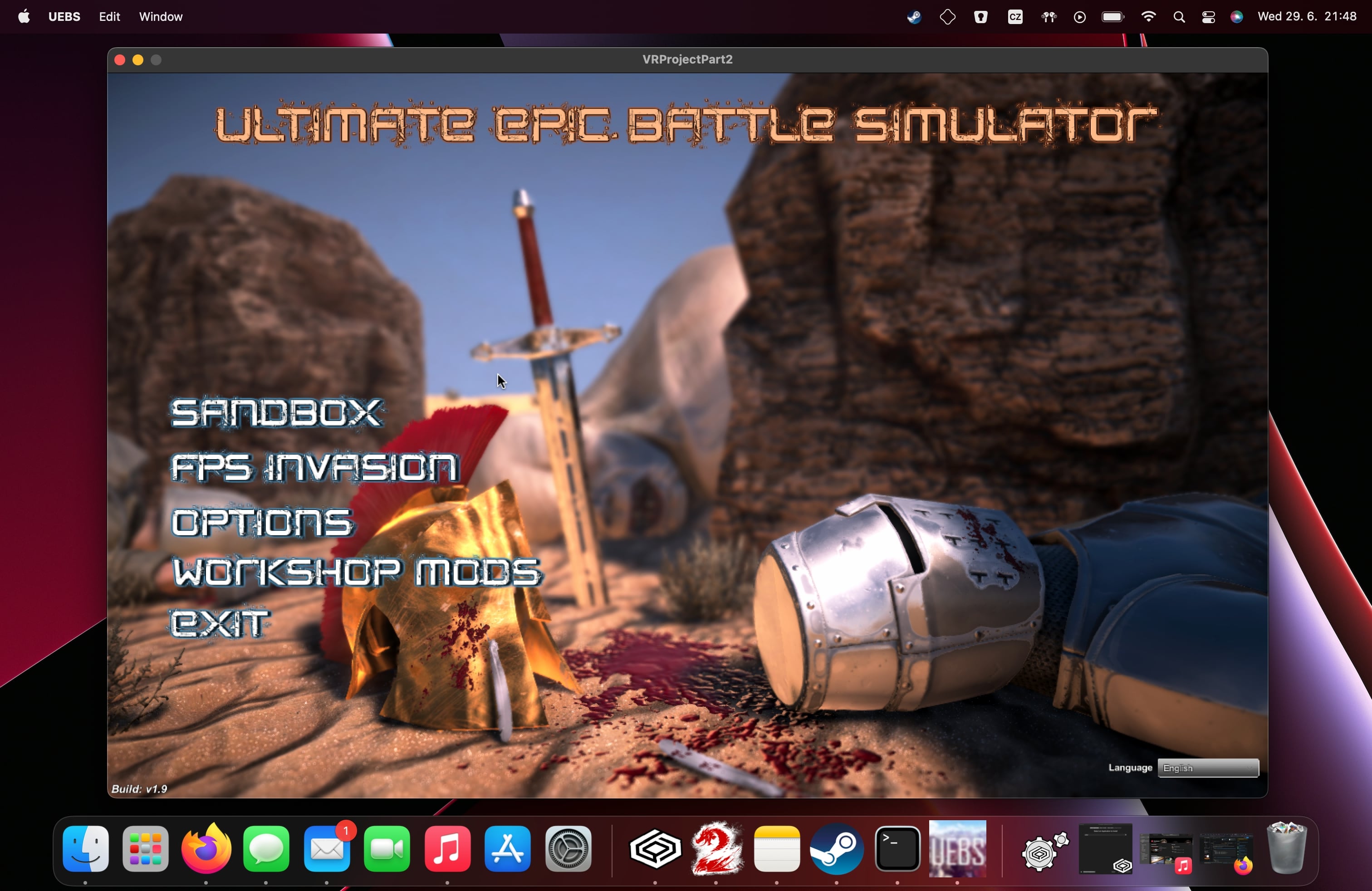Open the Trash
1372x891 pixels.
tap(1287, 849)
